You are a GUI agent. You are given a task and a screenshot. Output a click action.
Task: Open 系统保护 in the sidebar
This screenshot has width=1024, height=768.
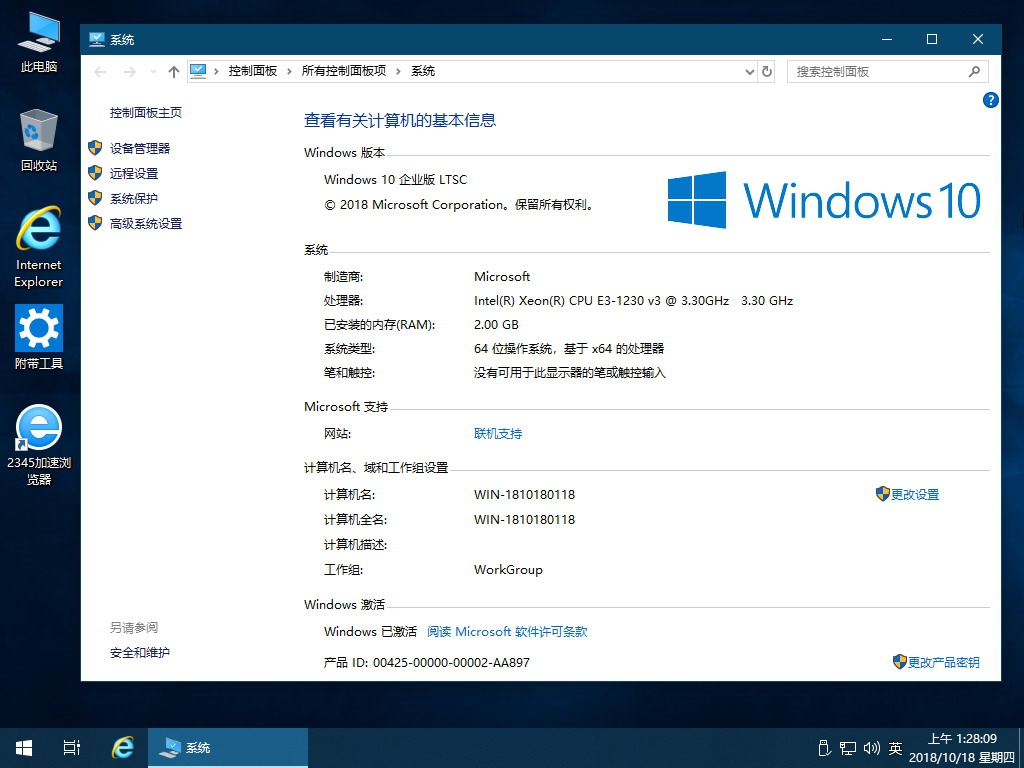tap(134, 199)
